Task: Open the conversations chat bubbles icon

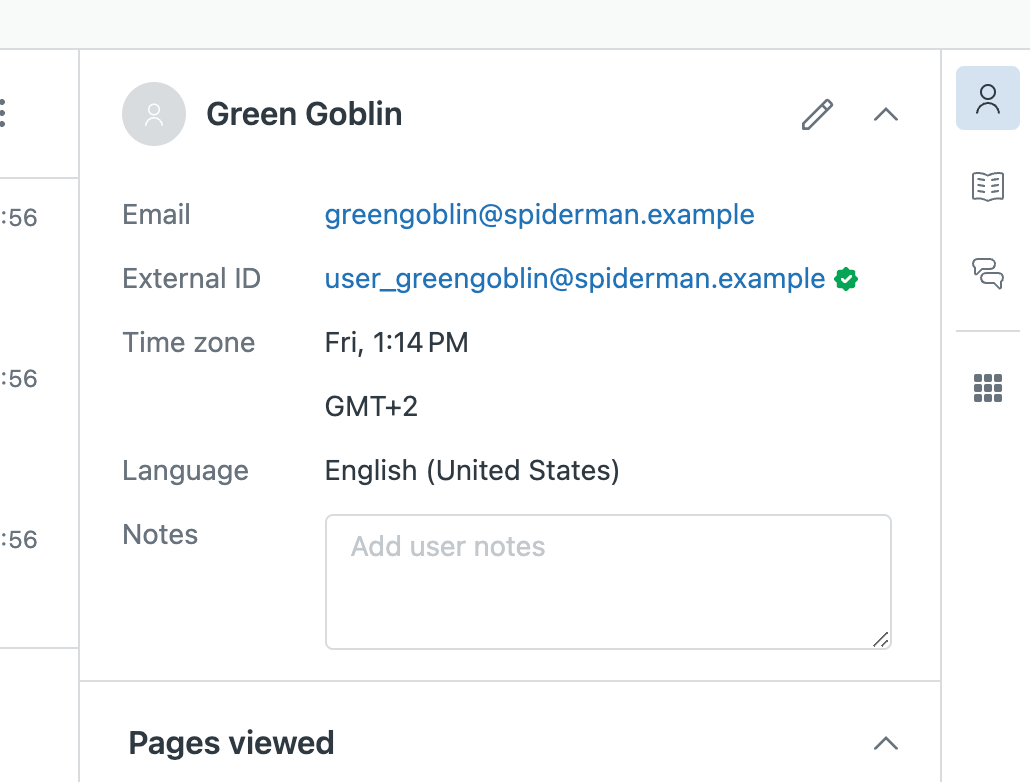Action: 987,273
